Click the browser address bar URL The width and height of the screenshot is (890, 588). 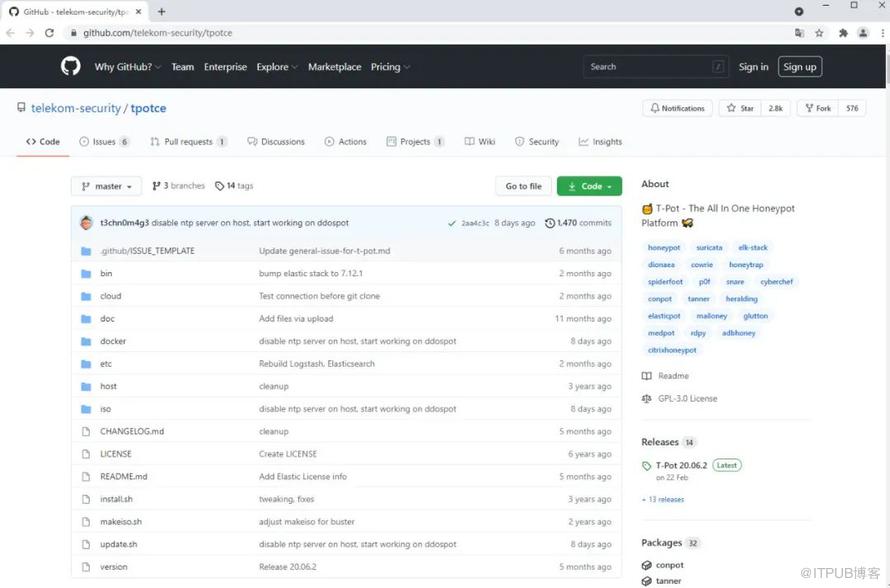coord(157,33)
